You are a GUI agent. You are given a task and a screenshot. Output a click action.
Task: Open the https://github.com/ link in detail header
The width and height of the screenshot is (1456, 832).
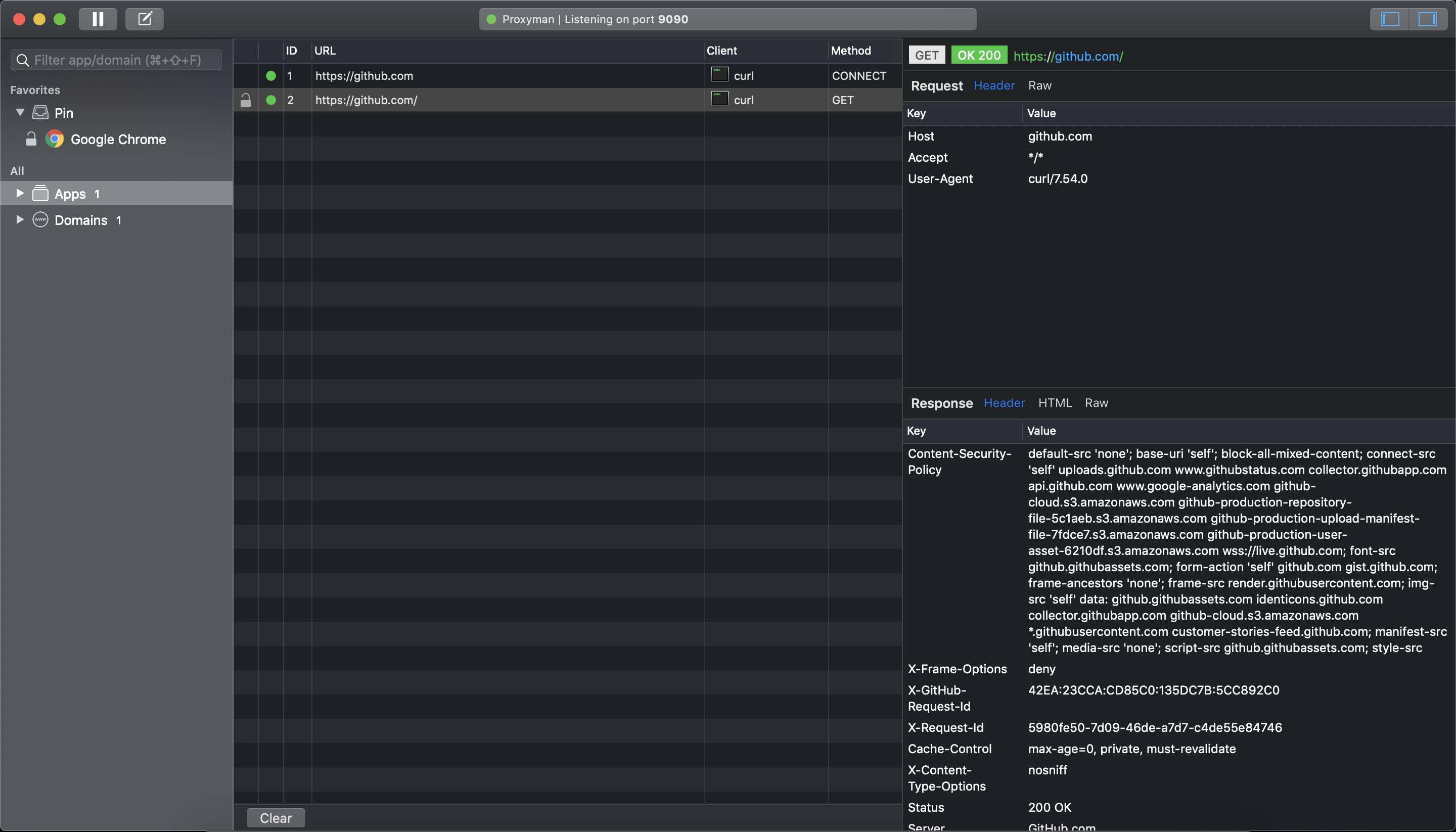(x=1068, y=56)
